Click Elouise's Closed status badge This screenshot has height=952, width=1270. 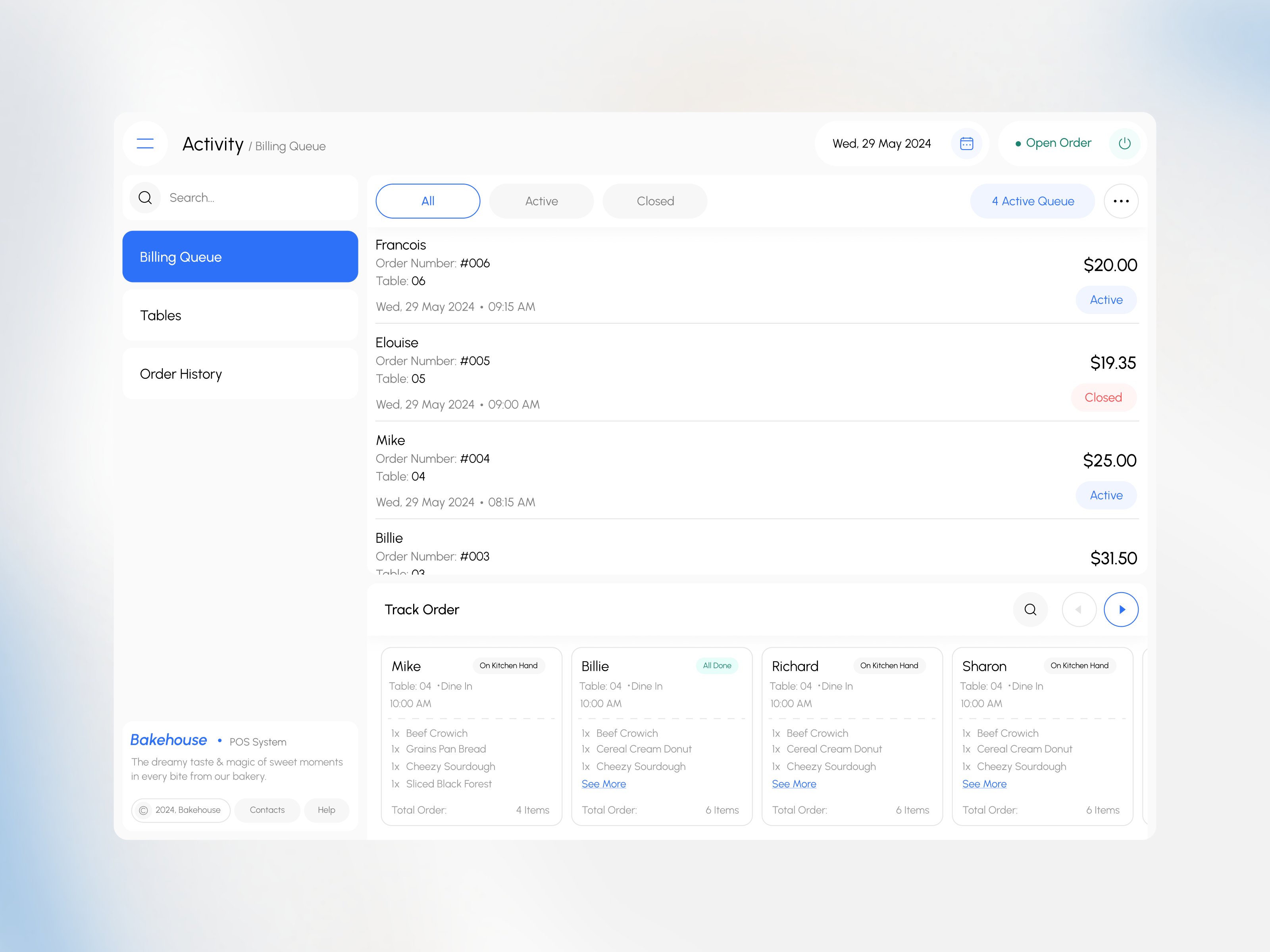[x=1103, y=398]
